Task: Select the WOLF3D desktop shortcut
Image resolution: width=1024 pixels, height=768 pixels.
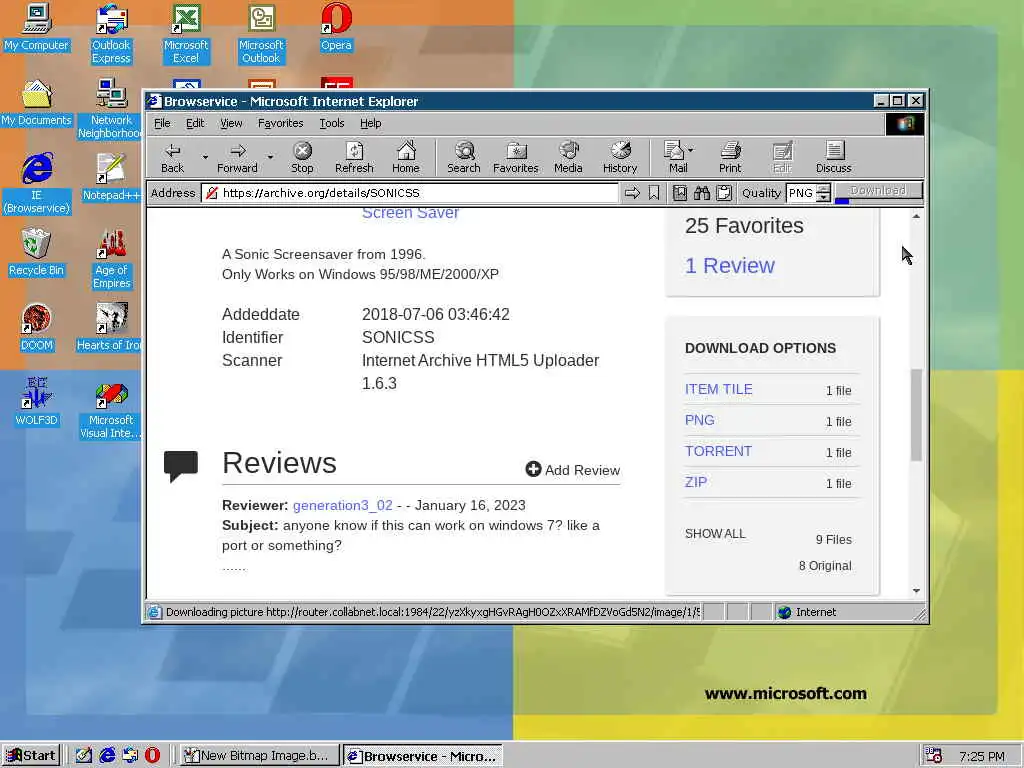Action: click(37, 403)
